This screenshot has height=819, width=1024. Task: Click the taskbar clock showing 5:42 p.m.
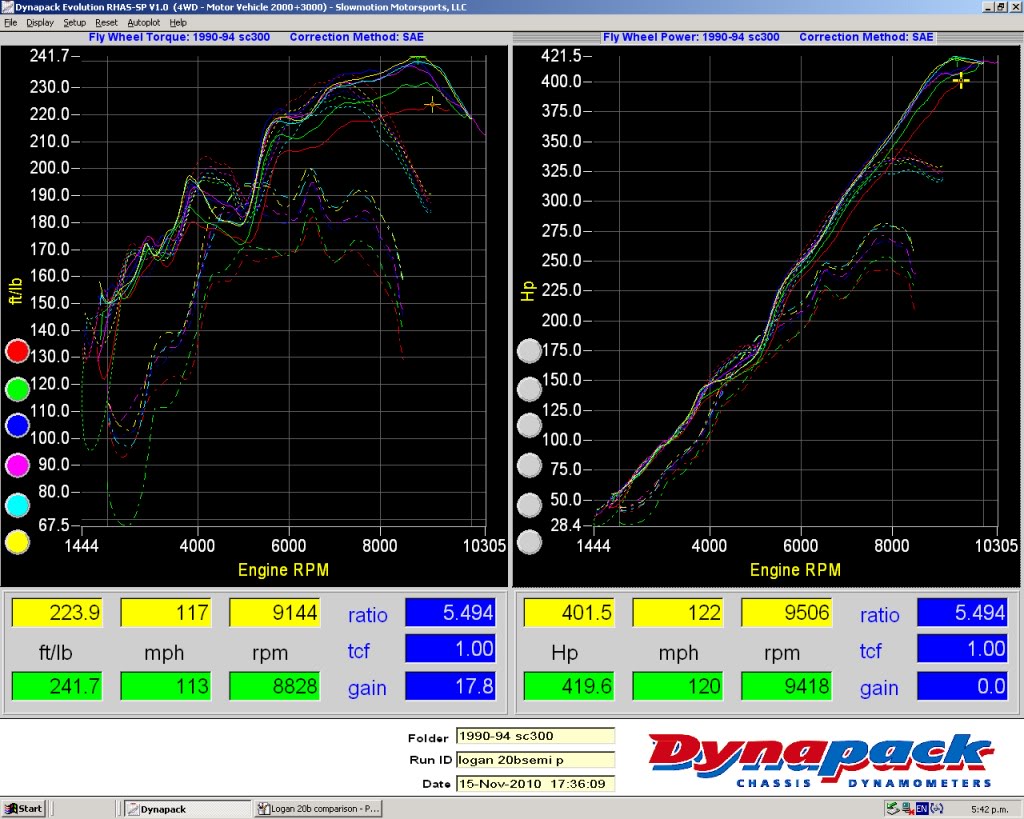tap(989, 809)
